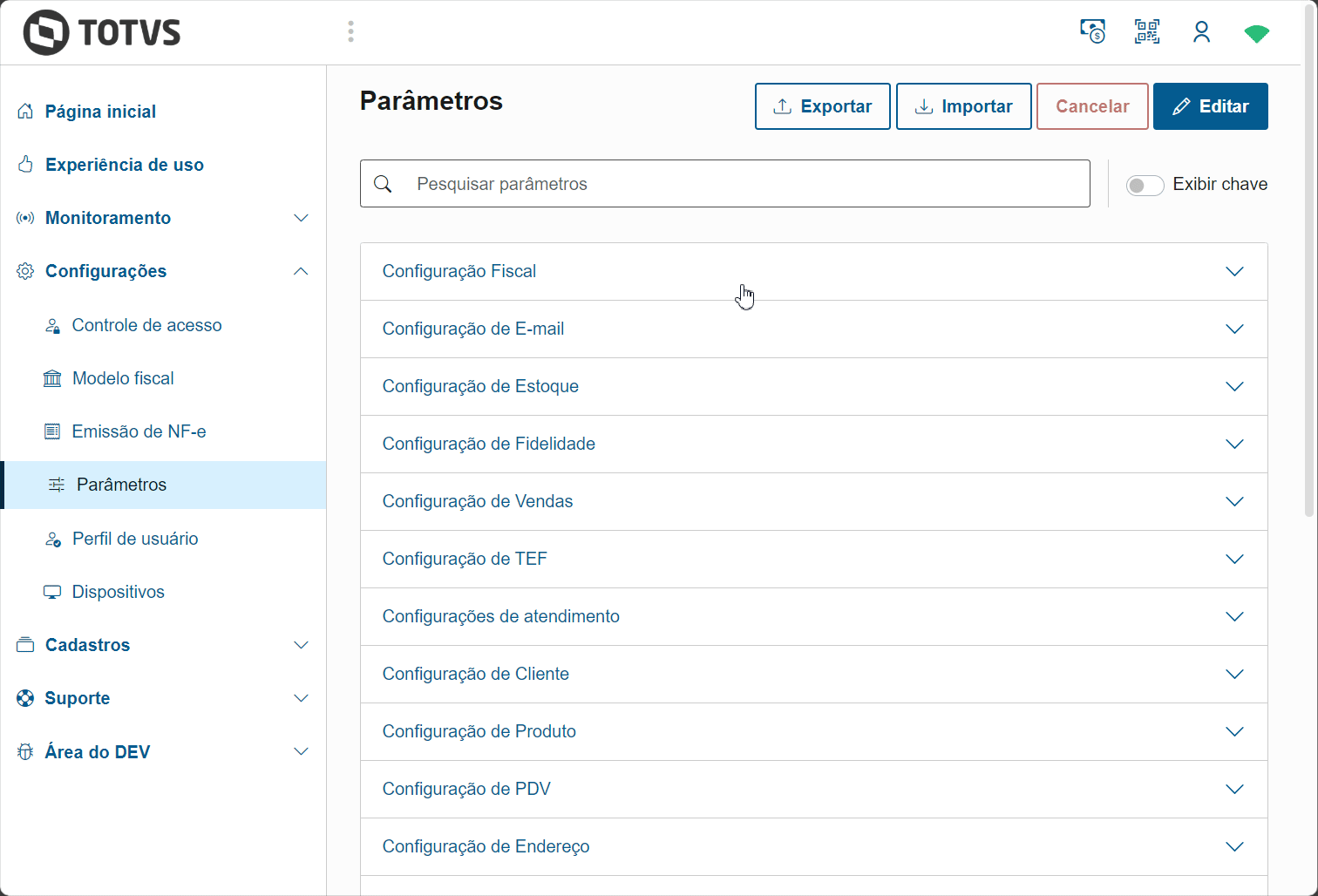Click the home icon beside Página inicial
This screenshot has height=896, width=1318.
click(25, 112)
